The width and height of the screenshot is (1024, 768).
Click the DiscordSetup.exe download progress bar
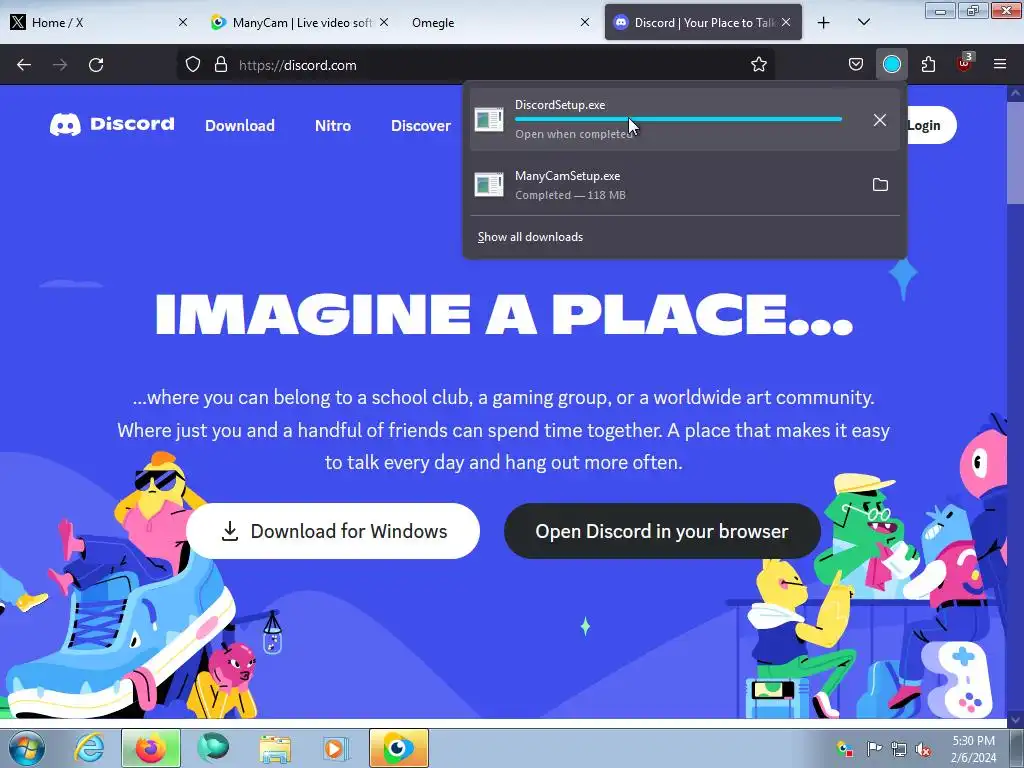(678, 120)
